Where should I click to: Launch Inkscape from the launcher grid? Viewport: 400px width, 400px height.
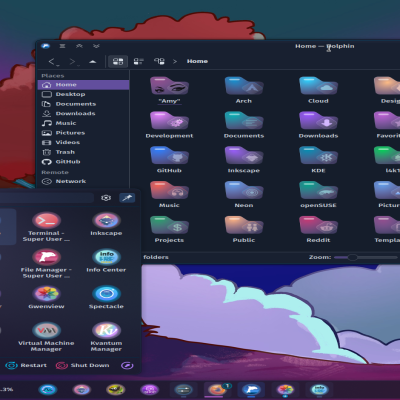[x=106, y=224]
